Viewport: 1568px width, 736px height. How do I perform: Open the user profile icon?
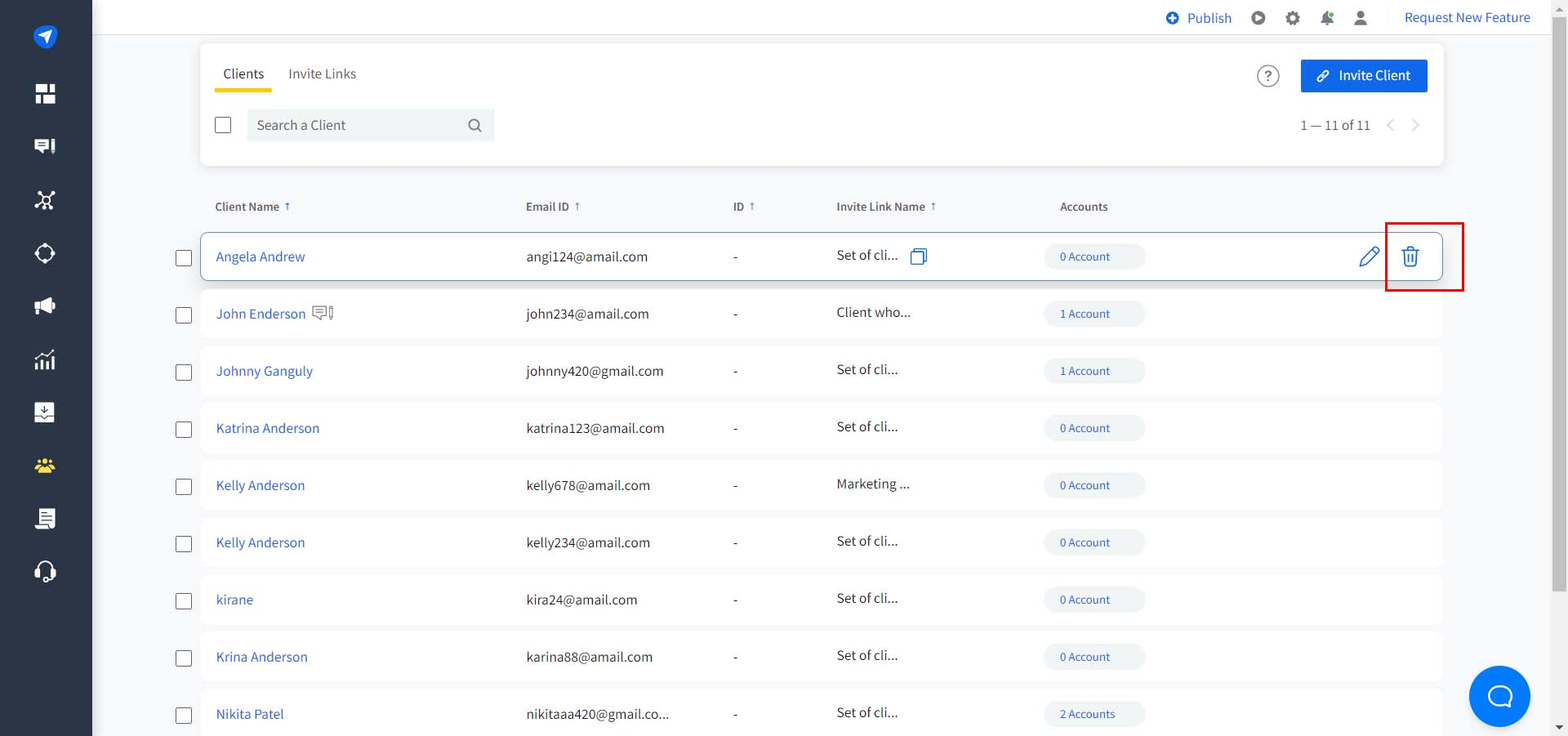[1361, 18]
